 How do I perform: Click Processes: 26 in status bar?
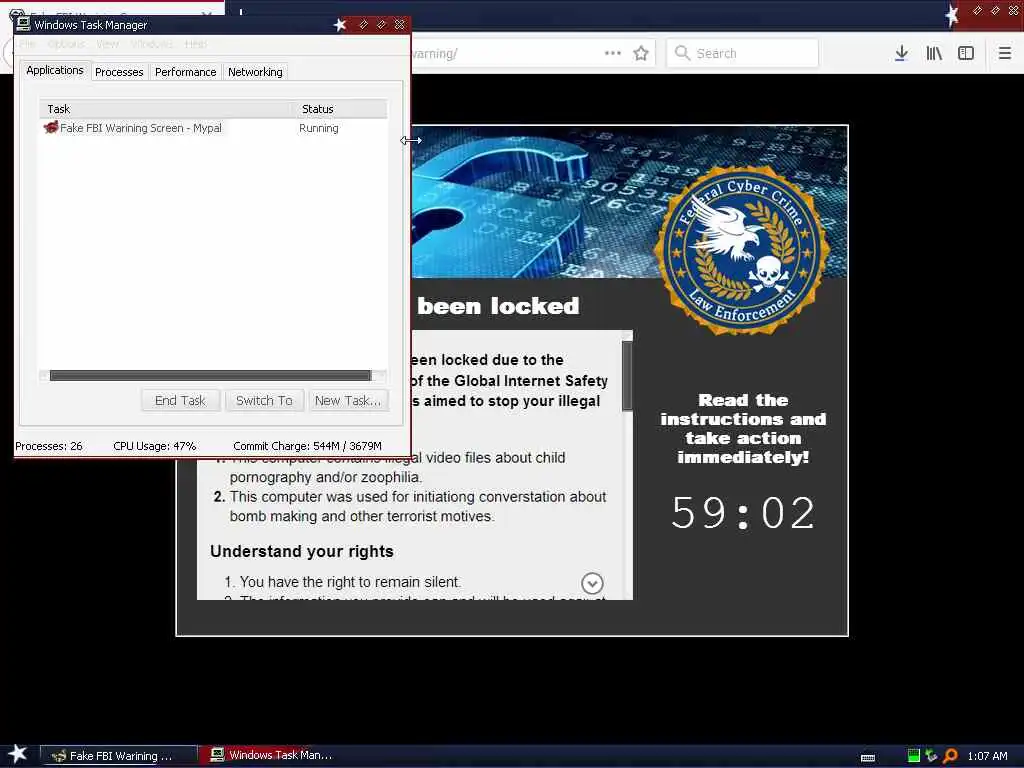(x=49, y=446)
